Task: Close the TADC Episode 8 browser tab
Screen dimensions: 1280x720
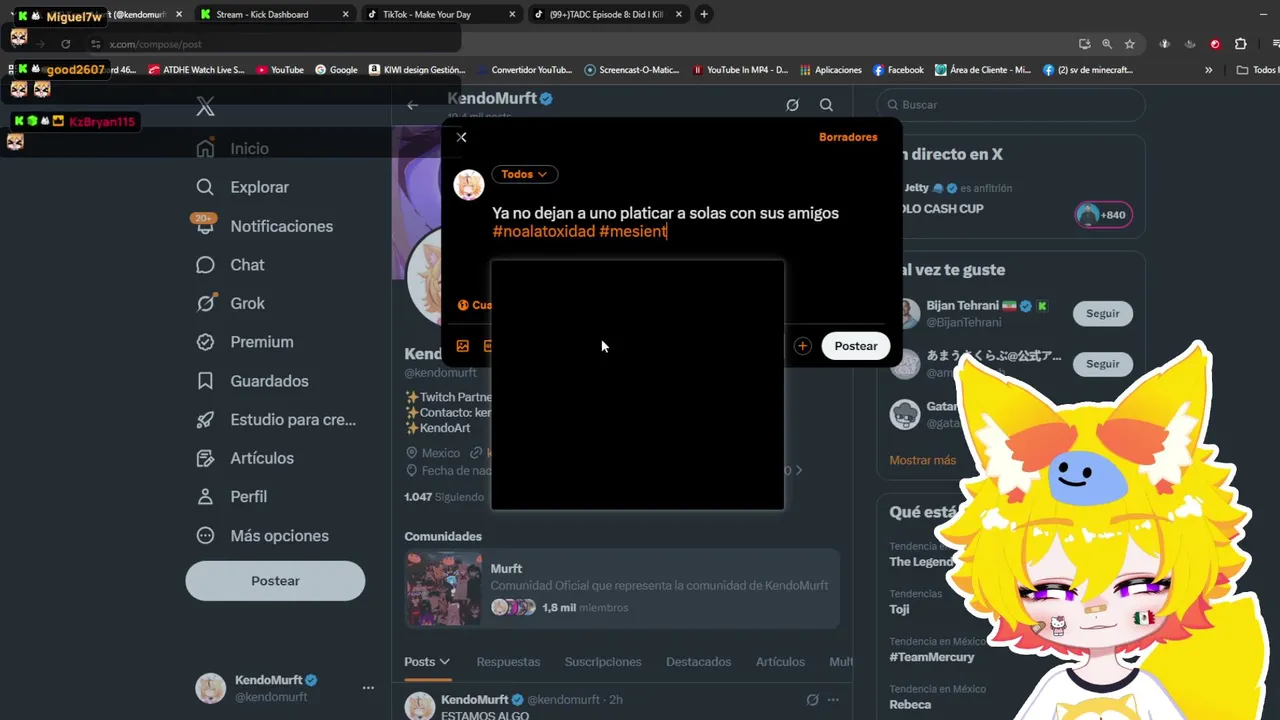Action: 679,15
